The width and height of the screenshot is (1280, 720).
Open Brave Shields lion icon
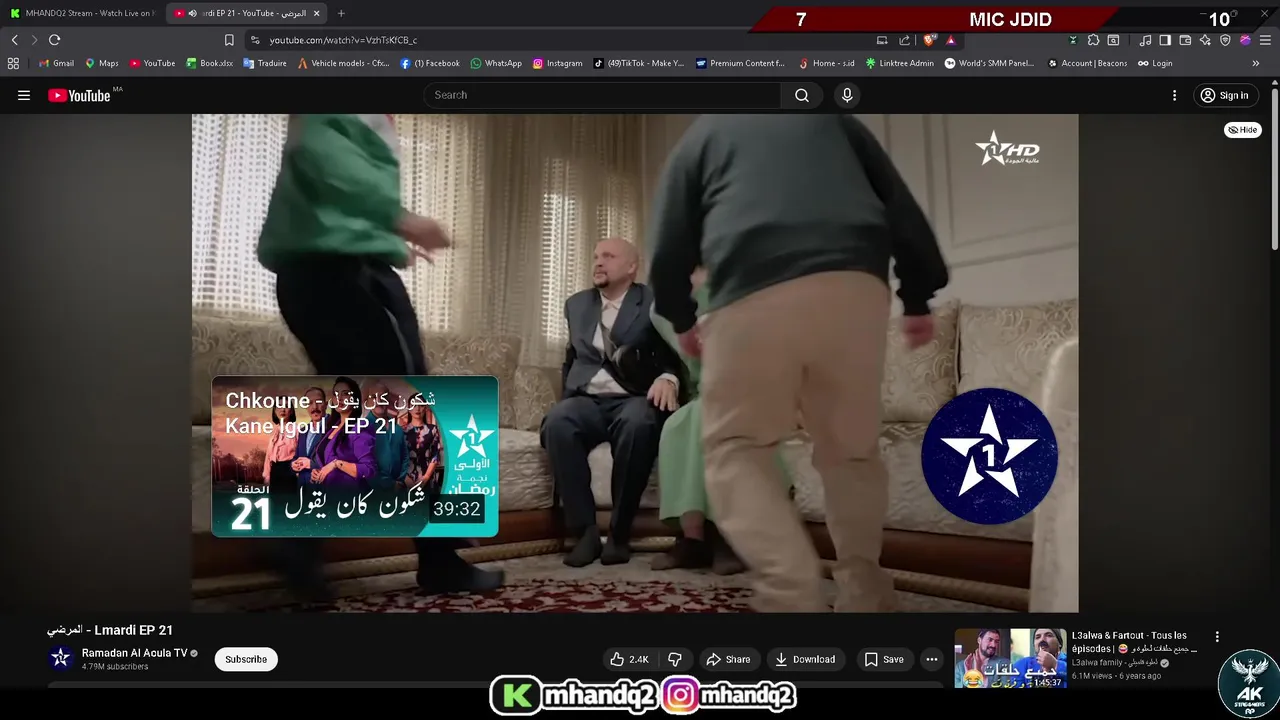[929, 40]
